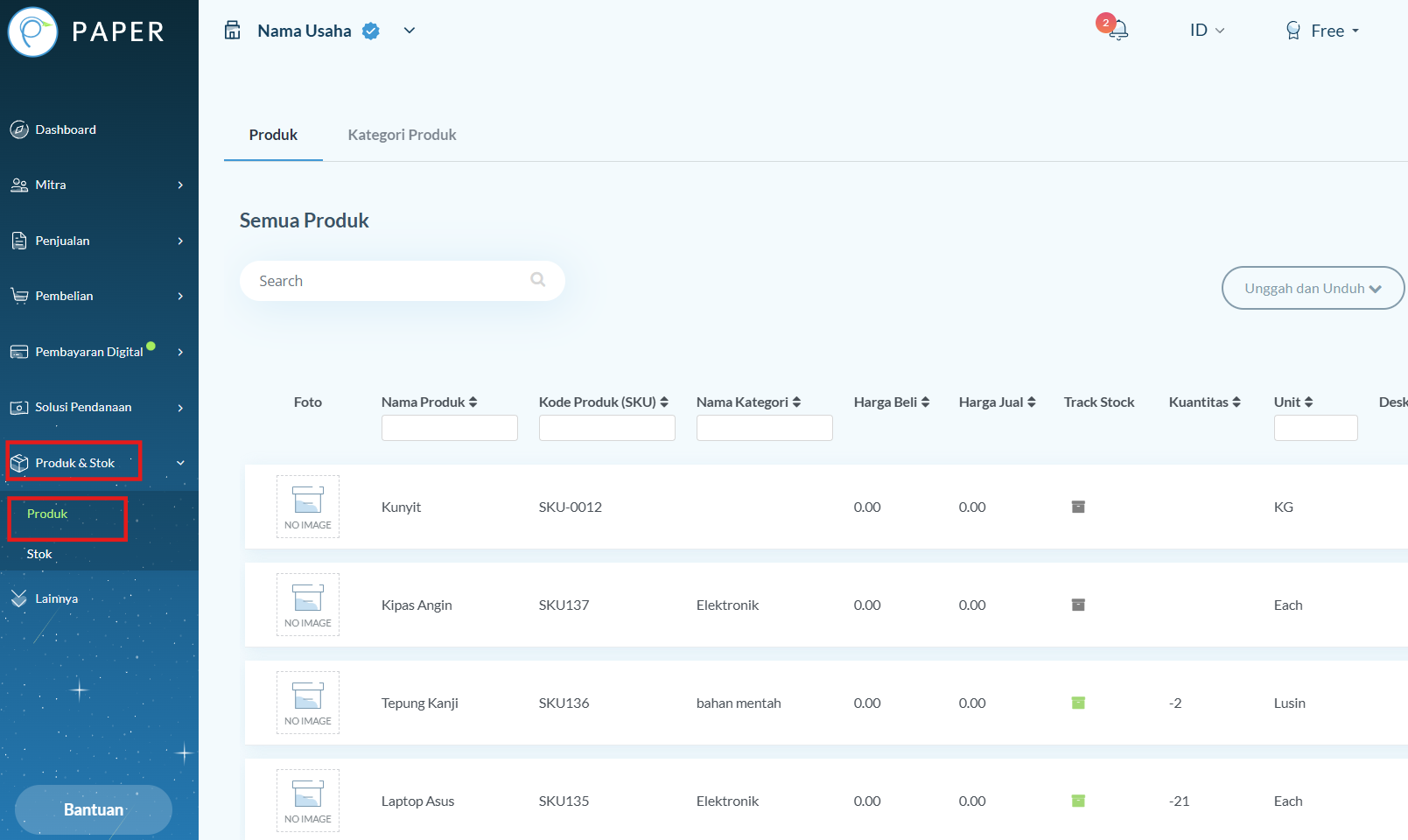
Task: Open Lainnya sidebar menu
Action: coord(57,598)
